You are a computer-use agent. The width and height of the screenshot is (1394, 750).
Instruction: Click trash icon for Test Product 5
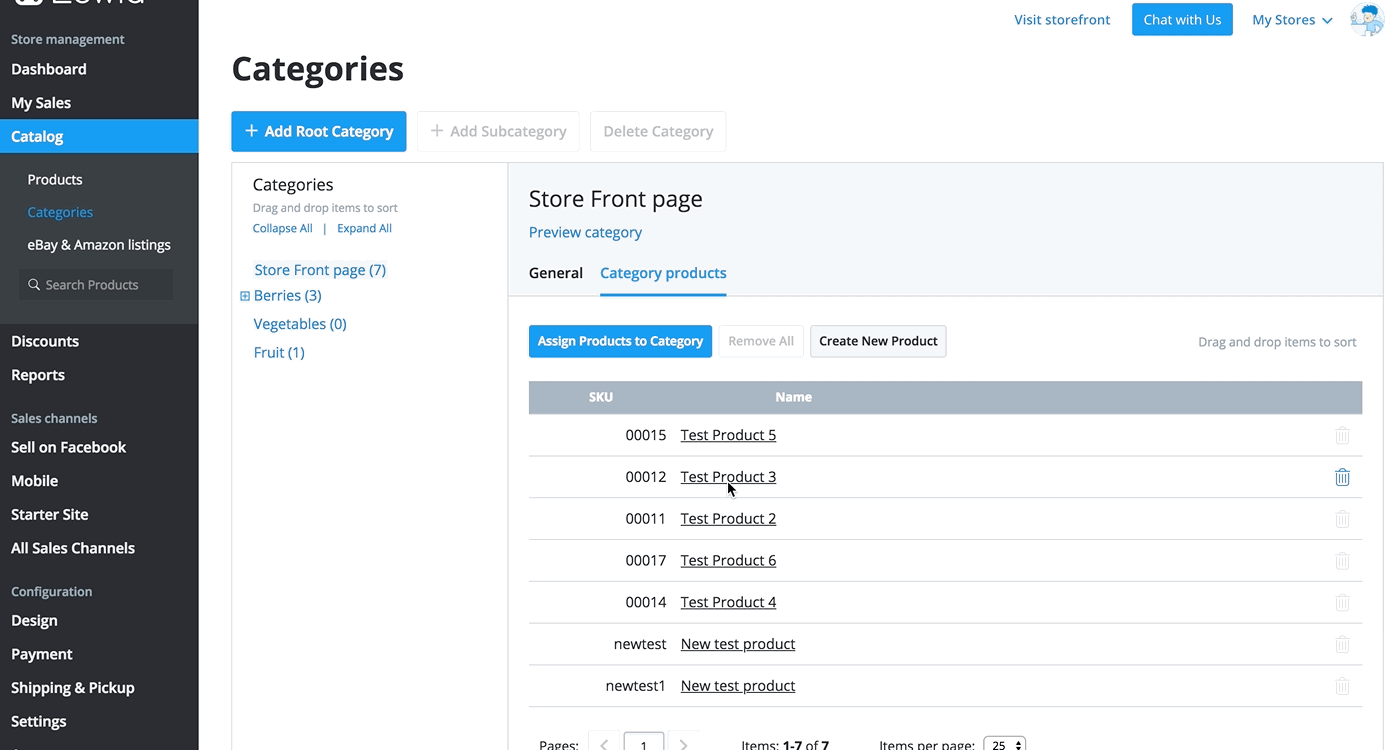coord(1342,435)
